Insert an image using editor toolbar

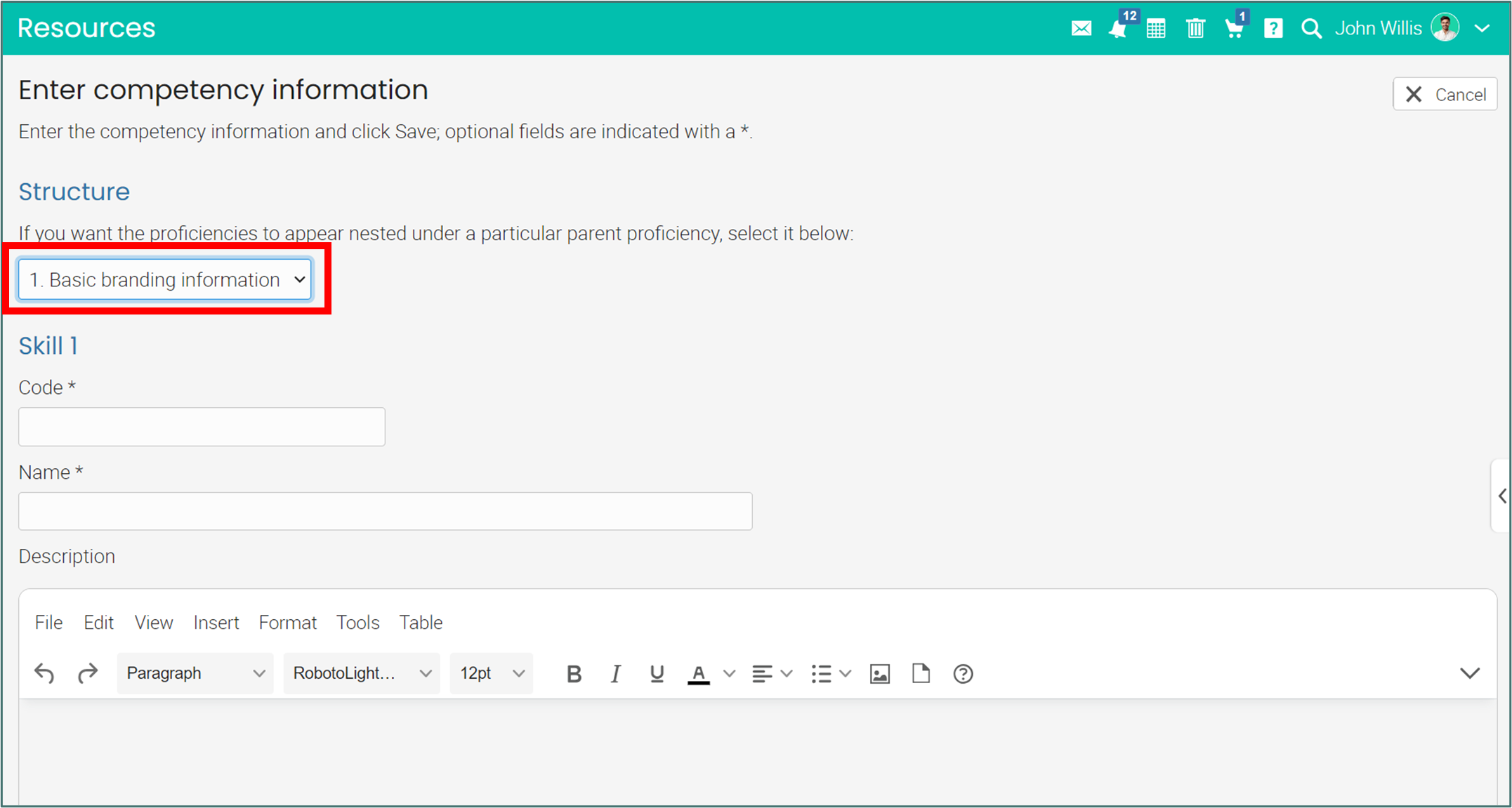879,674
